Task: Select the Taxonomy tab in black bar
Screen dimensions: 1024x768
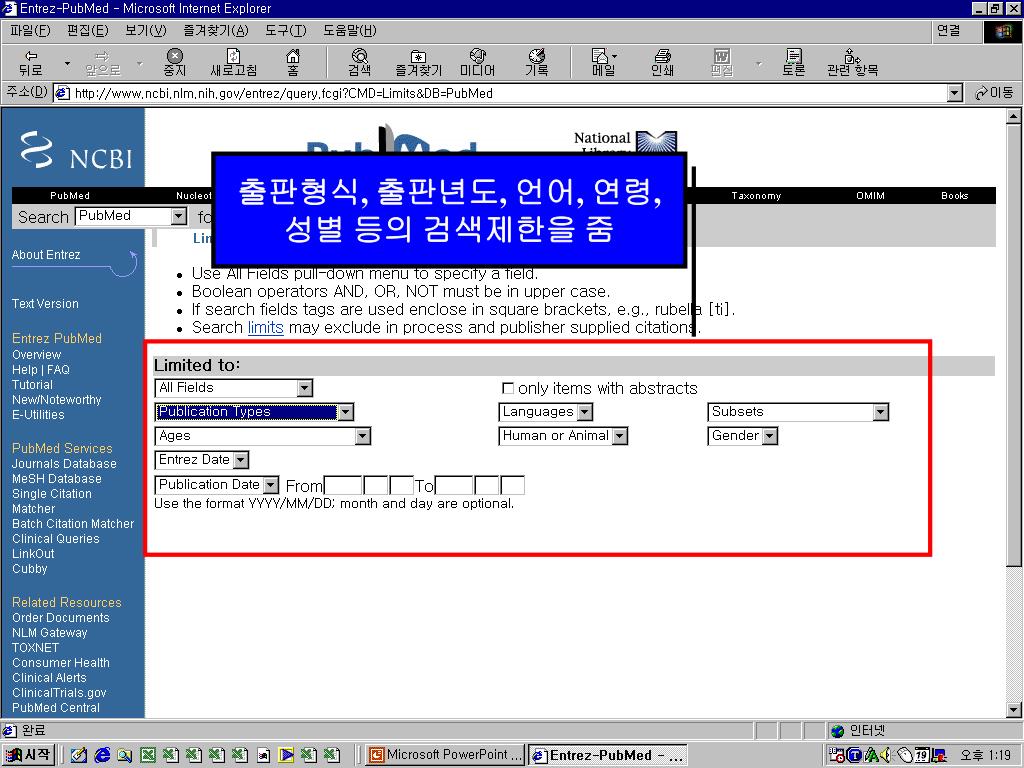Action: 756,195
